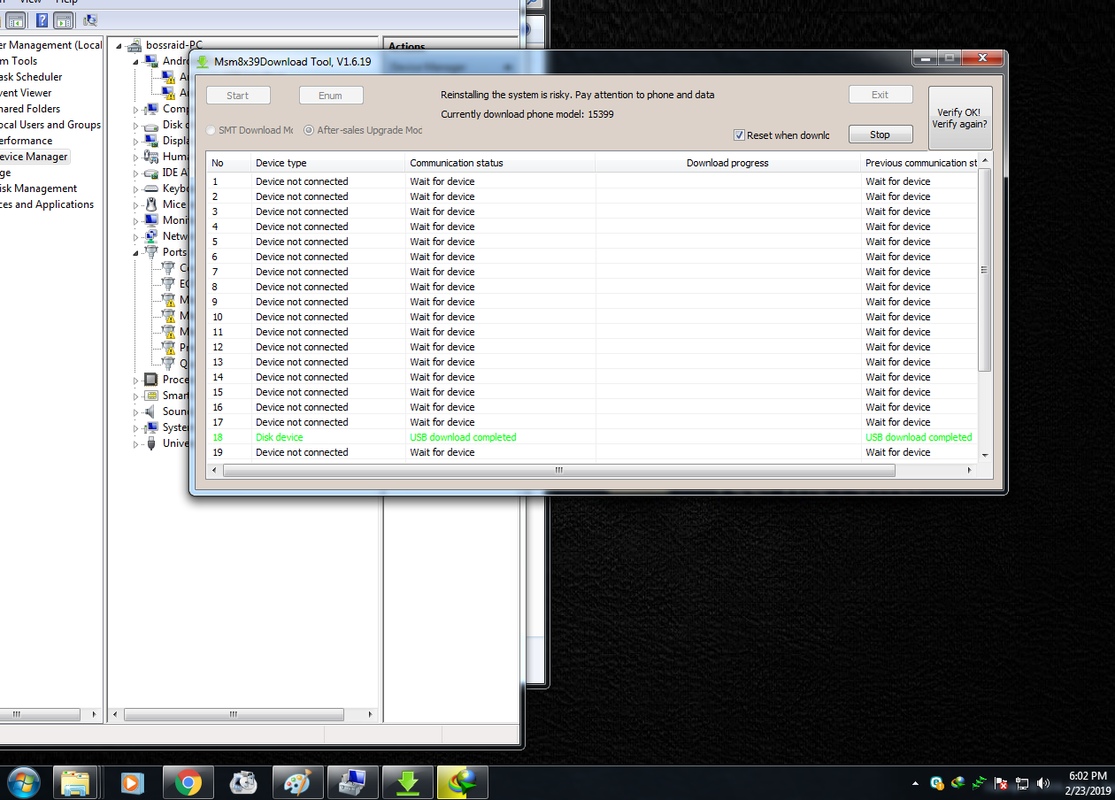
Task: Select Shared Folders in Computer Management tree
Action: [31, 109]
